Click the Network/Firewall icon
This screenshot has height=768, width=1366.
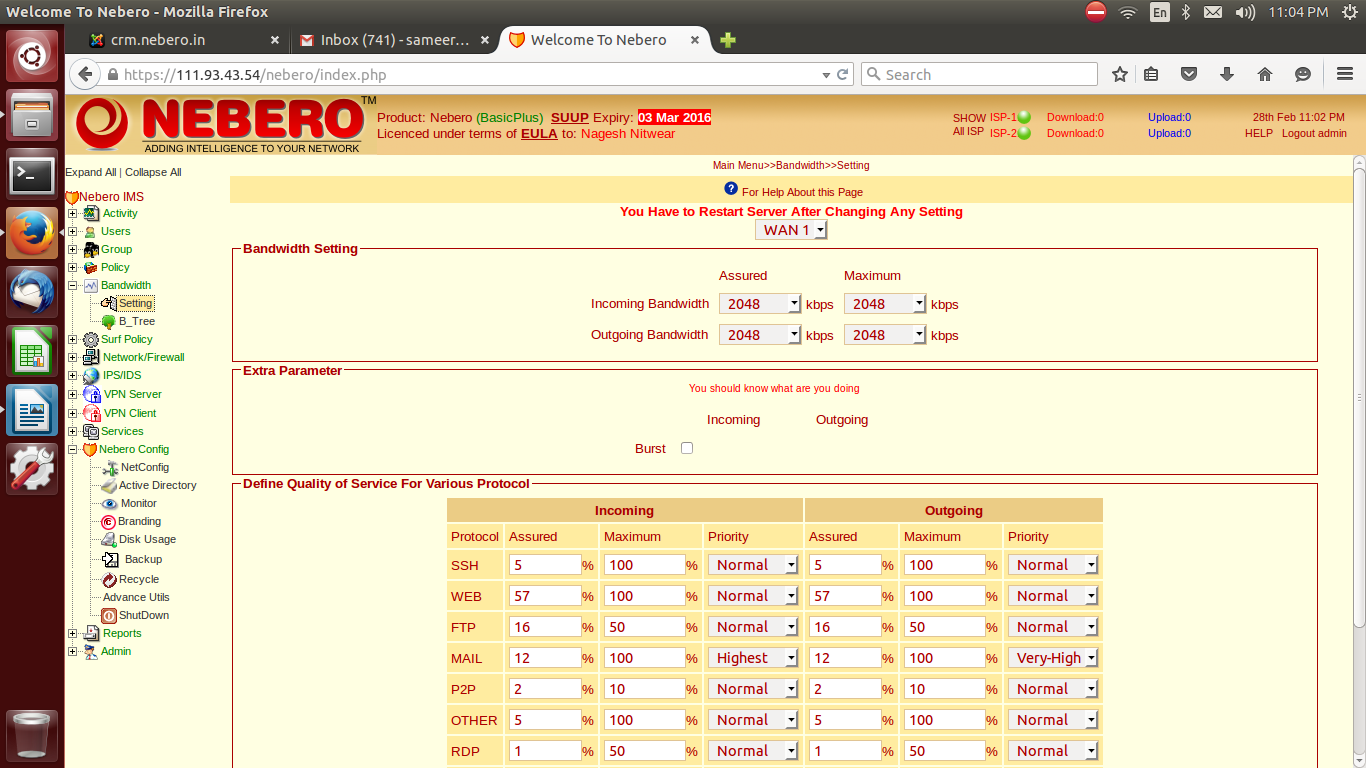click(92, 357)
